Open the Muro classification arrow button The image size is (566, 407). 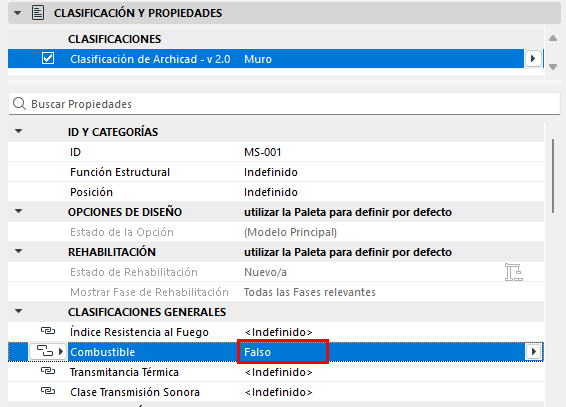(x=533, y=58)
